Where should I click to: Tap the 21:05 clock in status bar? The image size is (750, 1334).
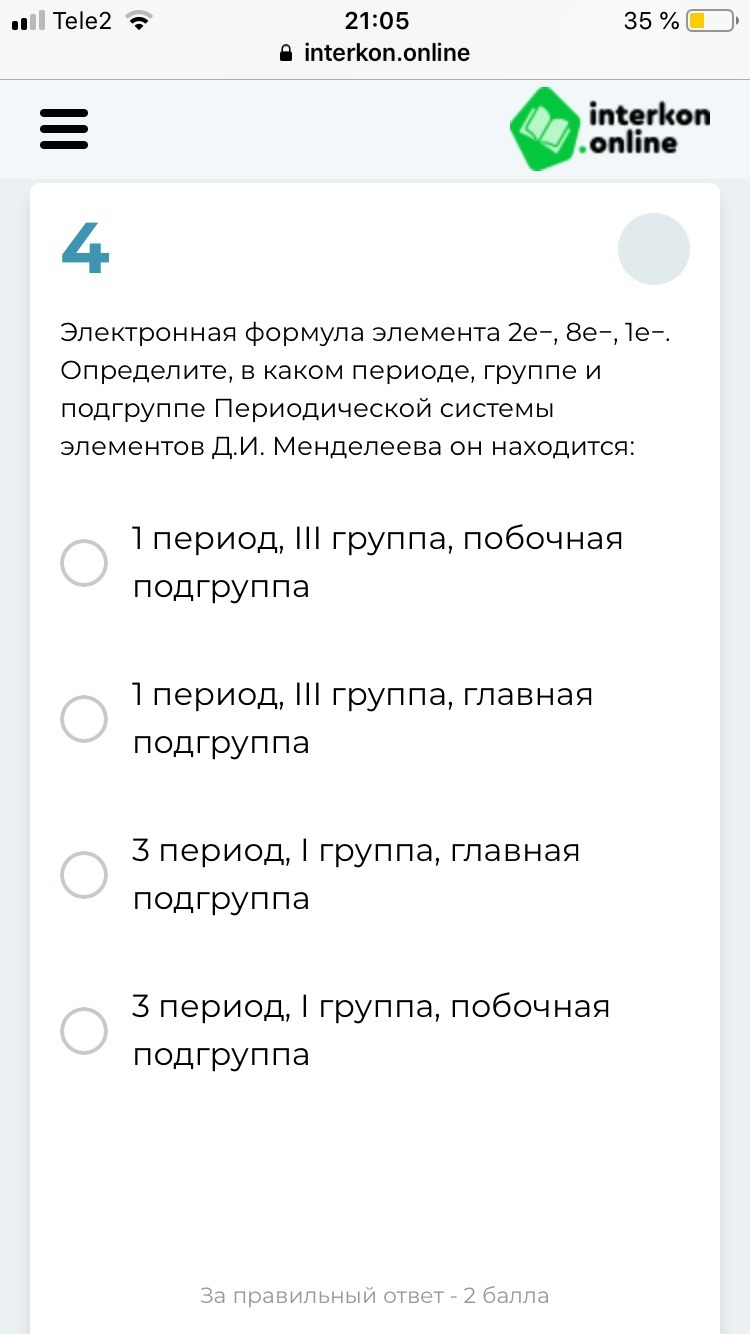point(376,21)
